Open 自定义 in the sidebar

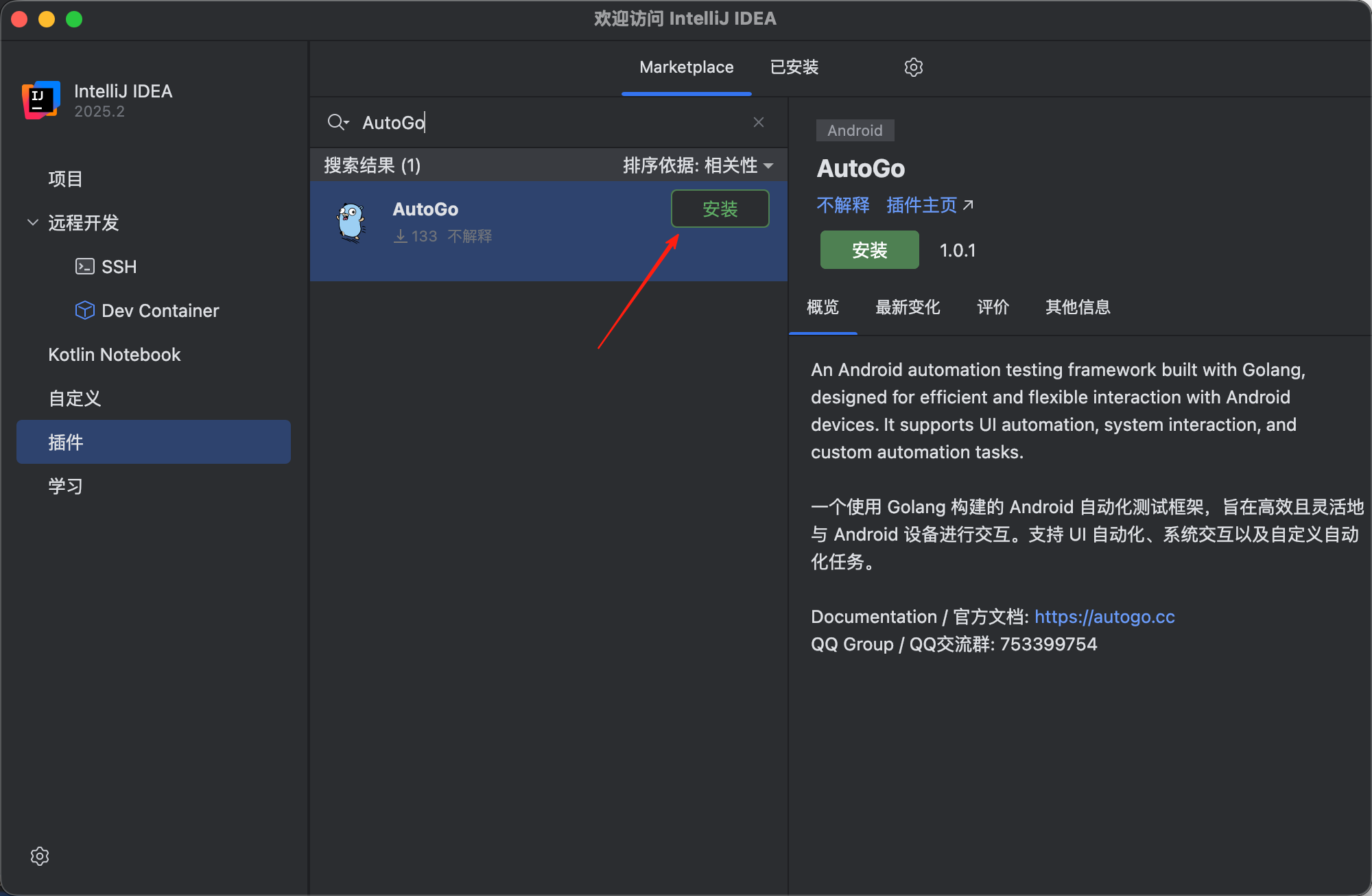(x=154, y=399)
